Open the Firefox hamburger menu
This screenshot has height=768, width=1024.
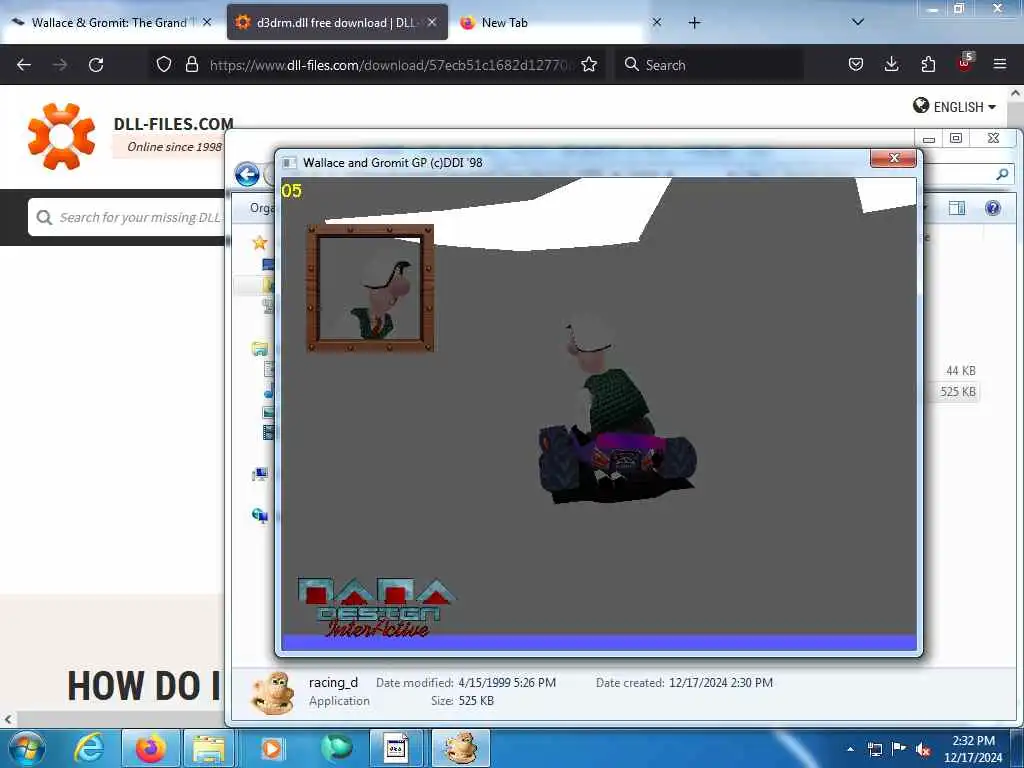click(x=1000, y=64)
